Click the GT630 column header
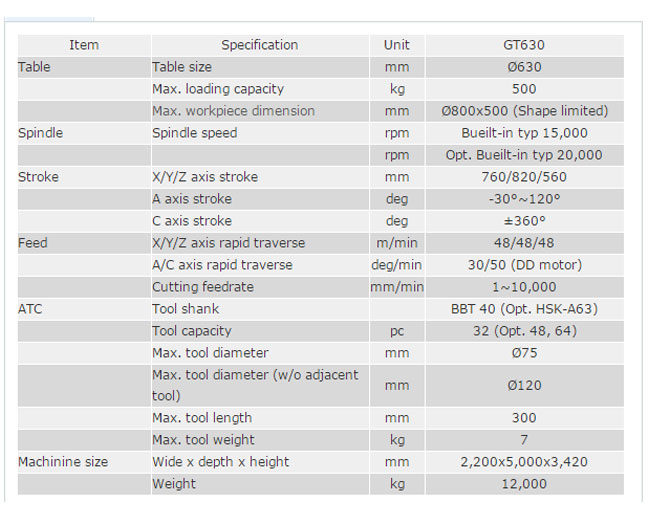The height and width of the screenshot is (520, 650). (524, 45)
